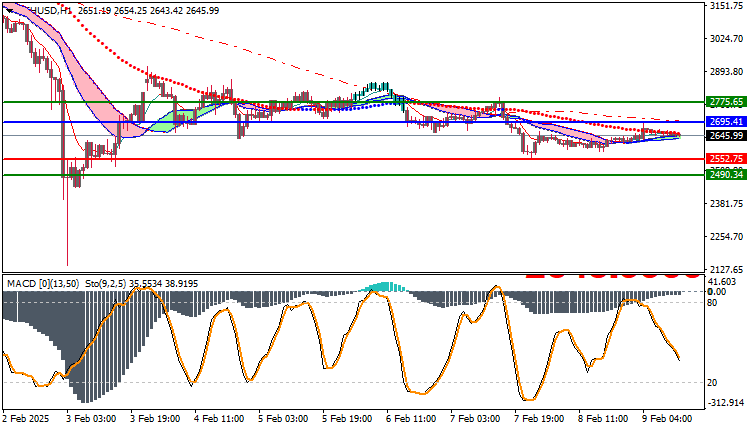This screenshot has width=750, height=430.
Task: Click the 2 Feb 2025 date label
Action: [26, 419]
